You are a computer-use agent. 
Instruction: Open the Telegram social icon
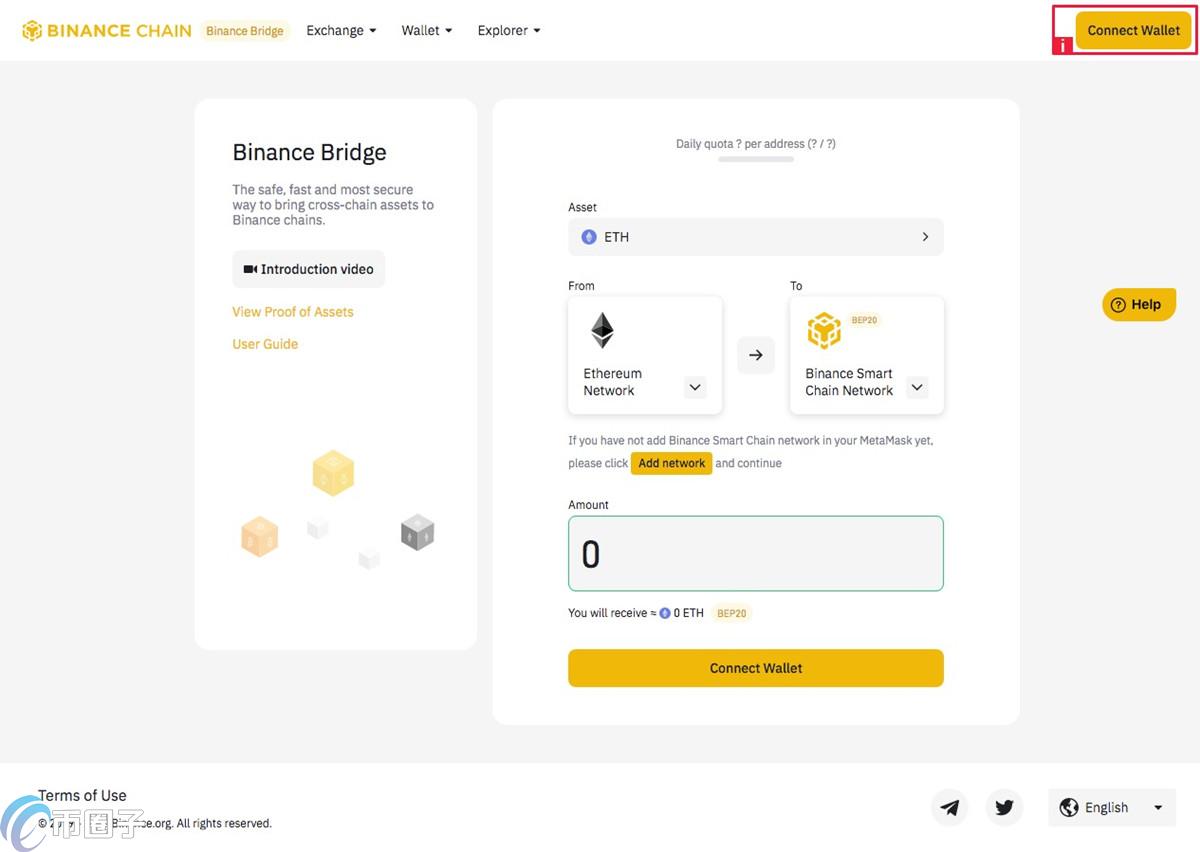tap(950, 807)
